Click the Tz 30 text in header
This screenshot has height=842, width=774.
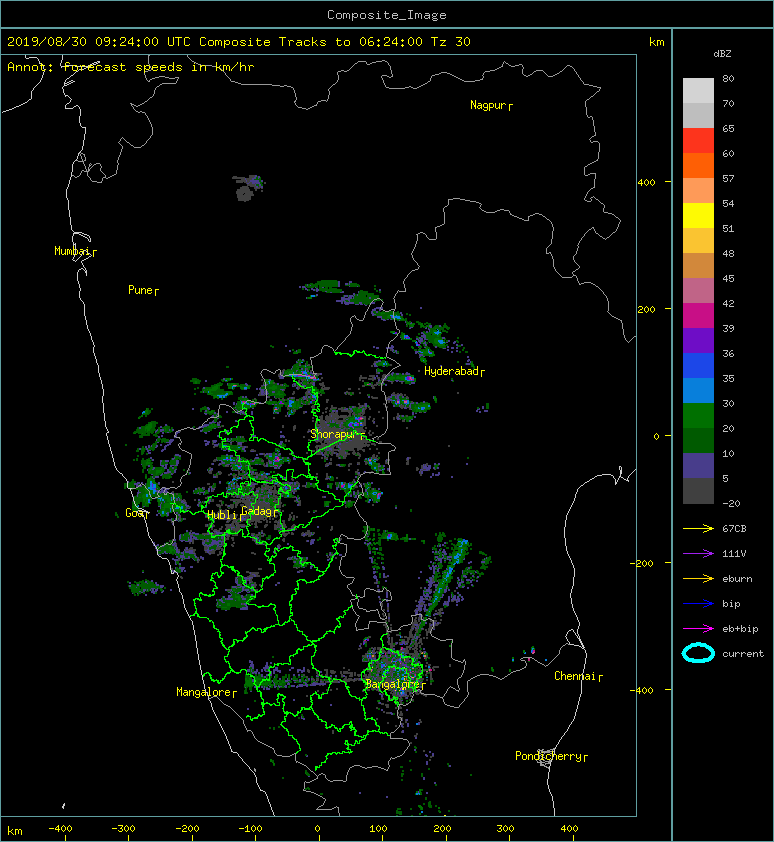tap(451, 42)
